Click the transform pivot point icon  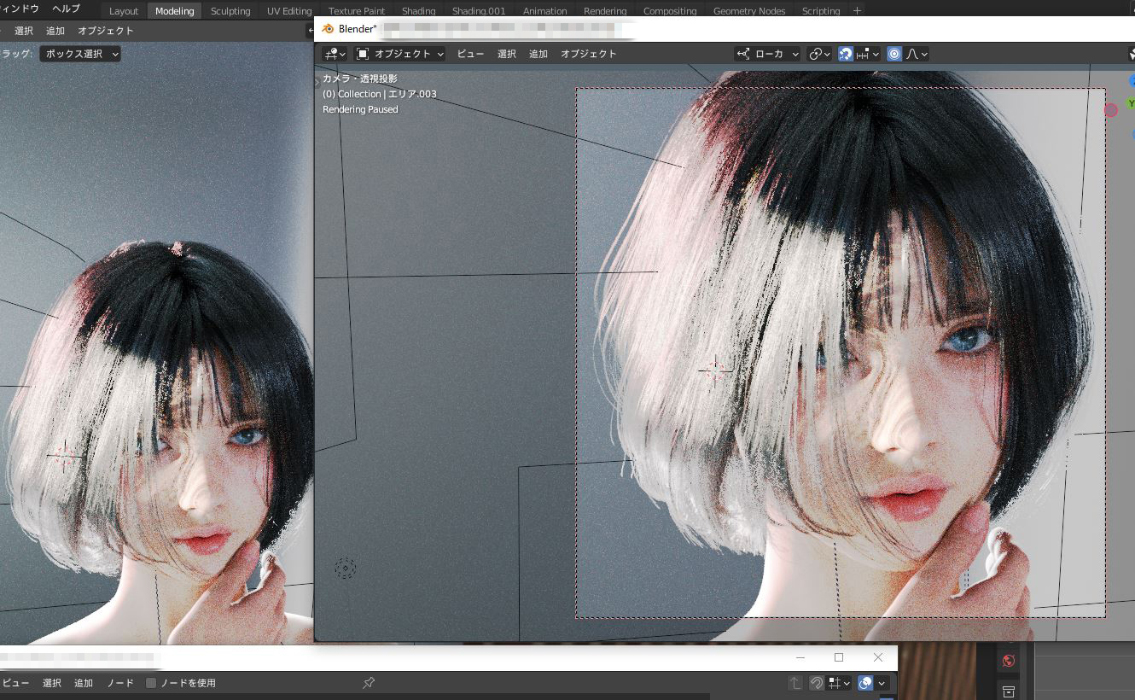[x=816, y=54]
